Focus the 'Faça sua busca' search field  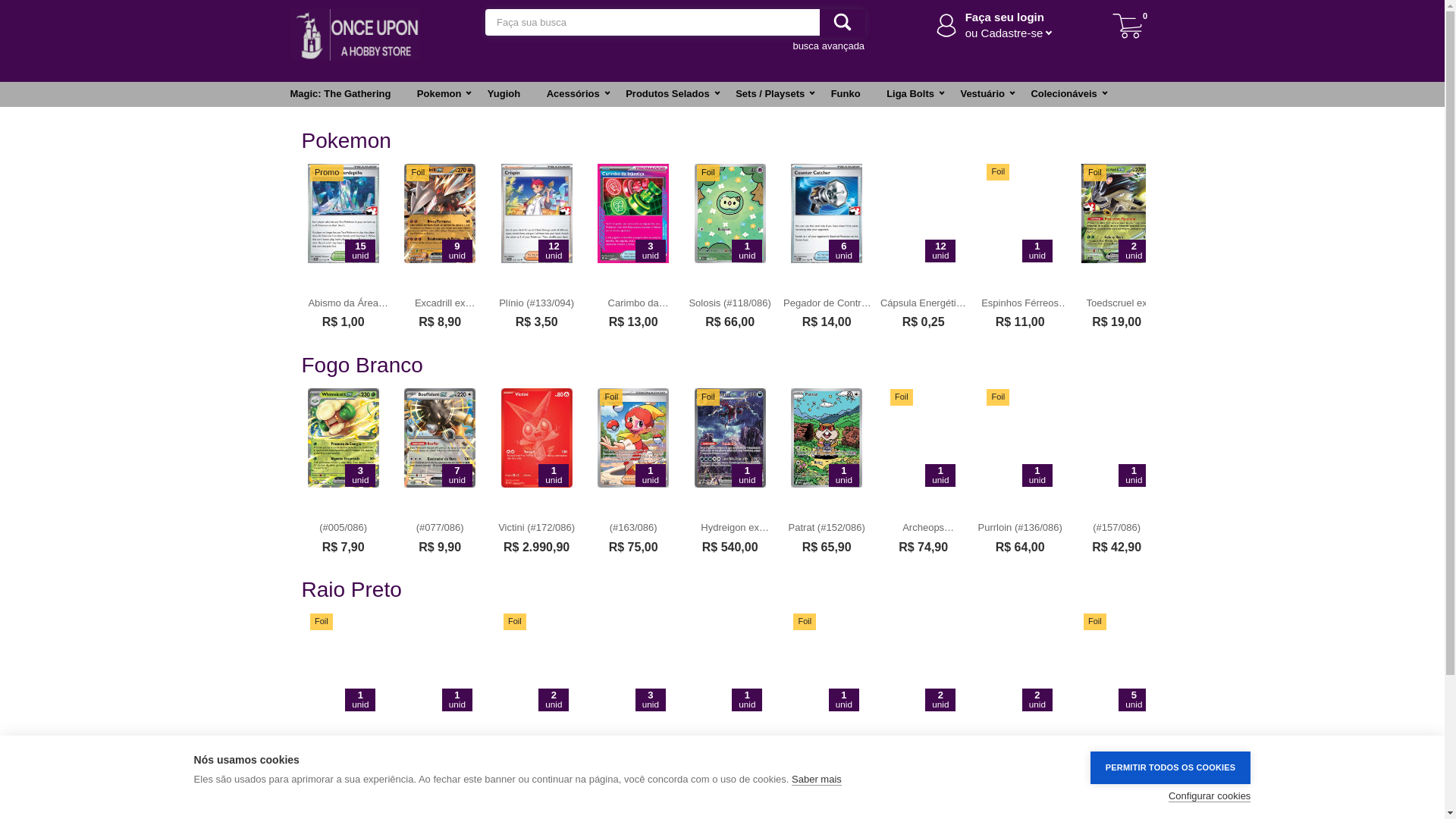click(652, 23)
